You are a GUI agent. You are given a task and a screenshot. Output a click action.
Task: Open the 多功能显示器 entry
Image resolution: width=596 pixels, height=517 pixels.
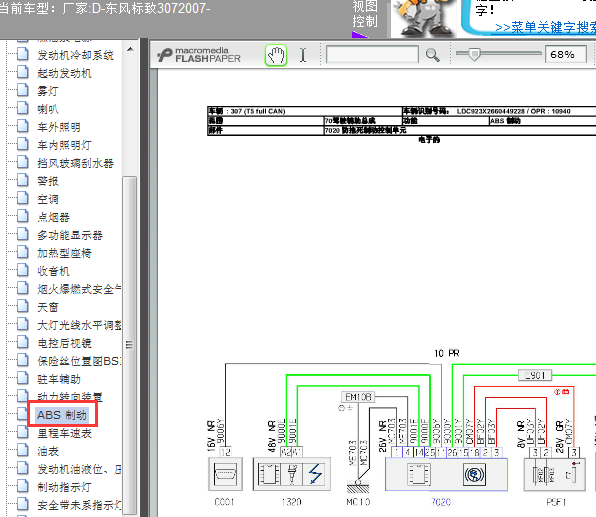click(x=70, y=235)
